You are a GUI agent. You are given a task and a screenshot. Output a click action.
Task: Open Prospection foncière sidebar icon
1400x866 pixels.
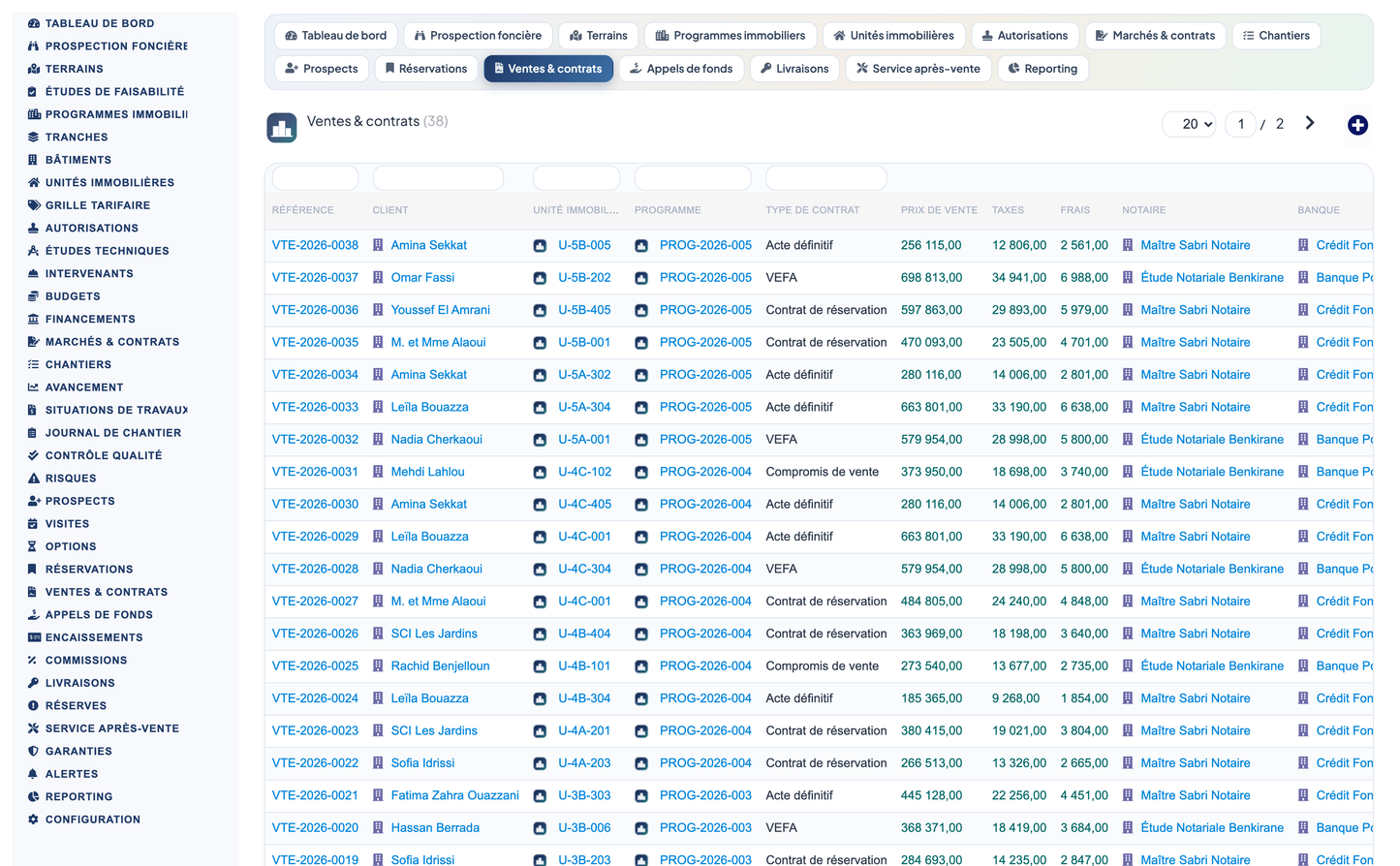(x=34, y=46)
